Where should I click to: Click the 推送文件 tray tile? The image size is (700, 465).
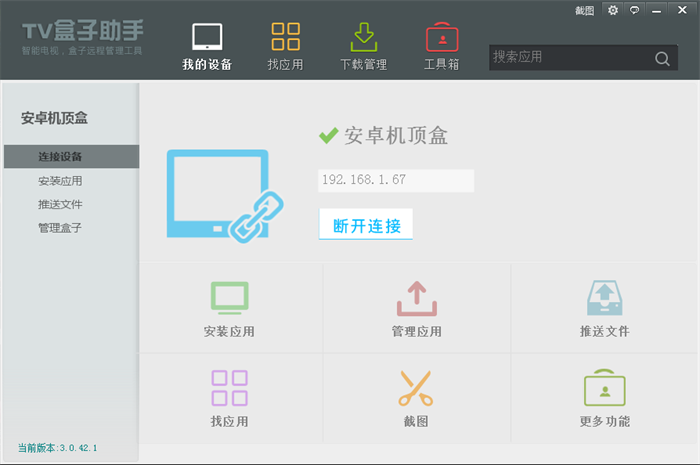click(604, 309)
